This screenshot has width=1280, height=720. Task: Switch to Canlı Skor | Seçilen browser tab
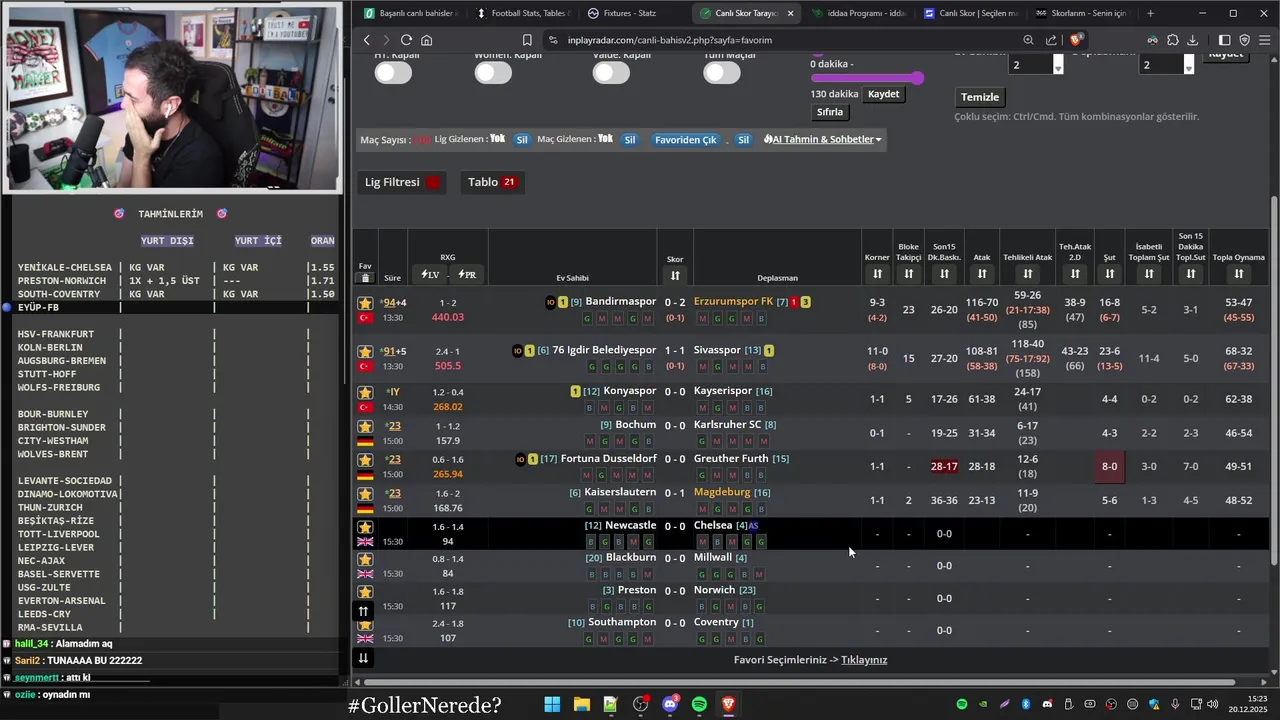point(970,13)
